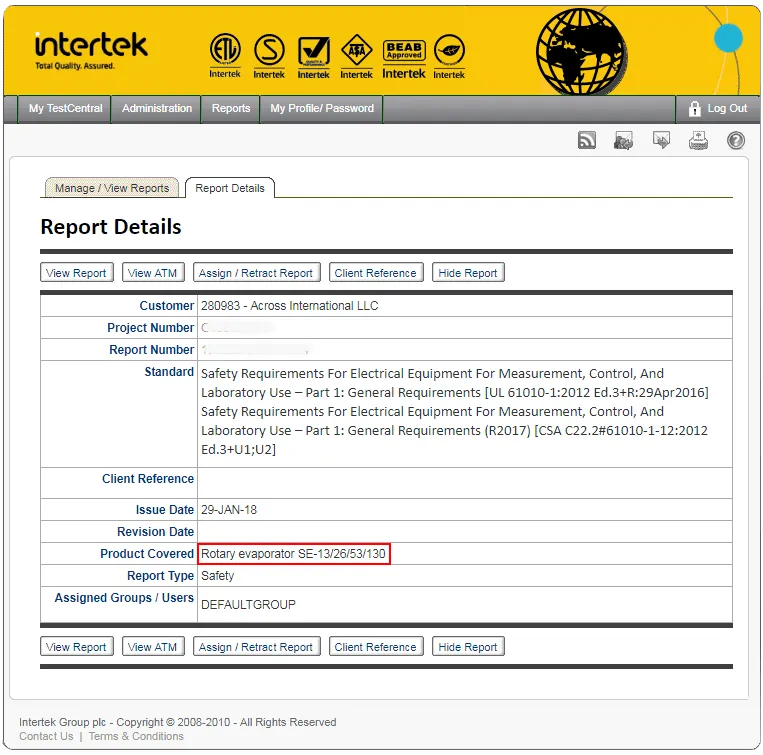
Task: Click the S certification mark icon
Action: (x=269, y=56)
